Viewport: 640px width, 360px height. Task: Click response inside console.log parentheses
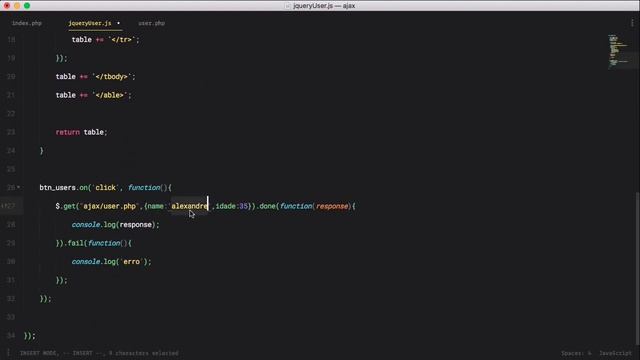pyautogui.click(x=136, y=224)
